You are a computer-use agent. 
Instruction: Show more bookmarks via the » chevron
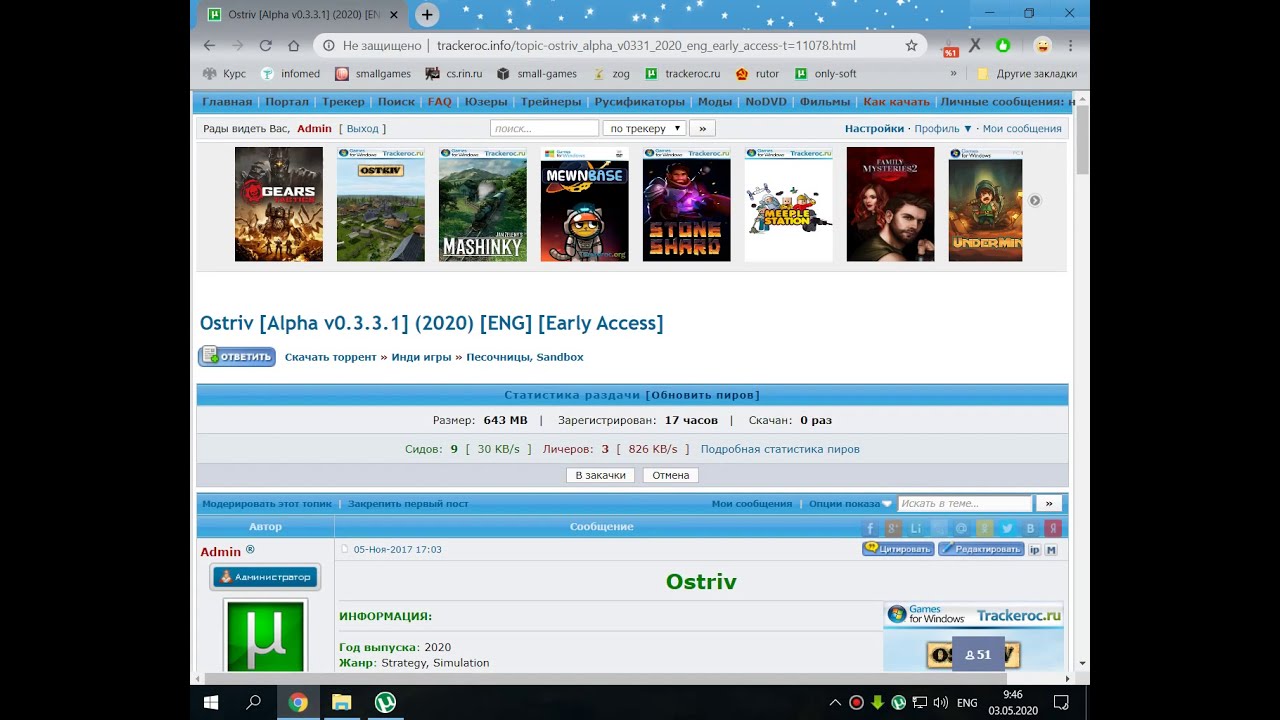coord(953,73)
